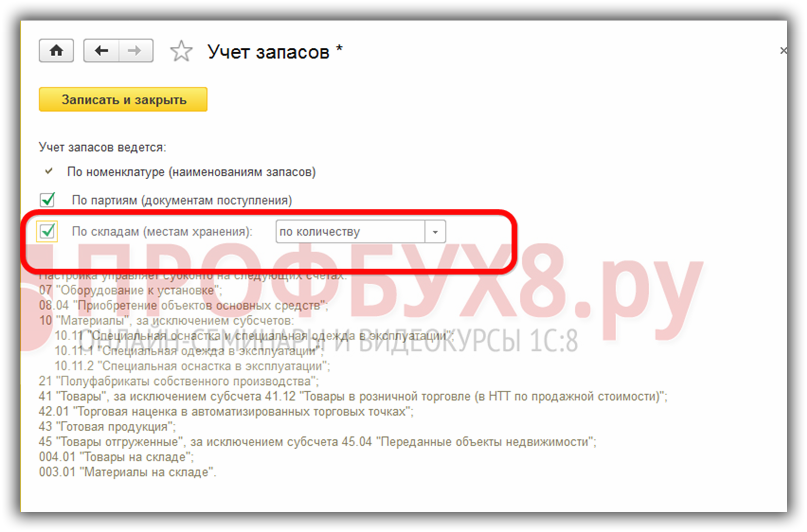Image resolution: width=807 pixels, height=532 pixels.
Task: Click the Учет запасов ведется heading
Action: [102, 147]
